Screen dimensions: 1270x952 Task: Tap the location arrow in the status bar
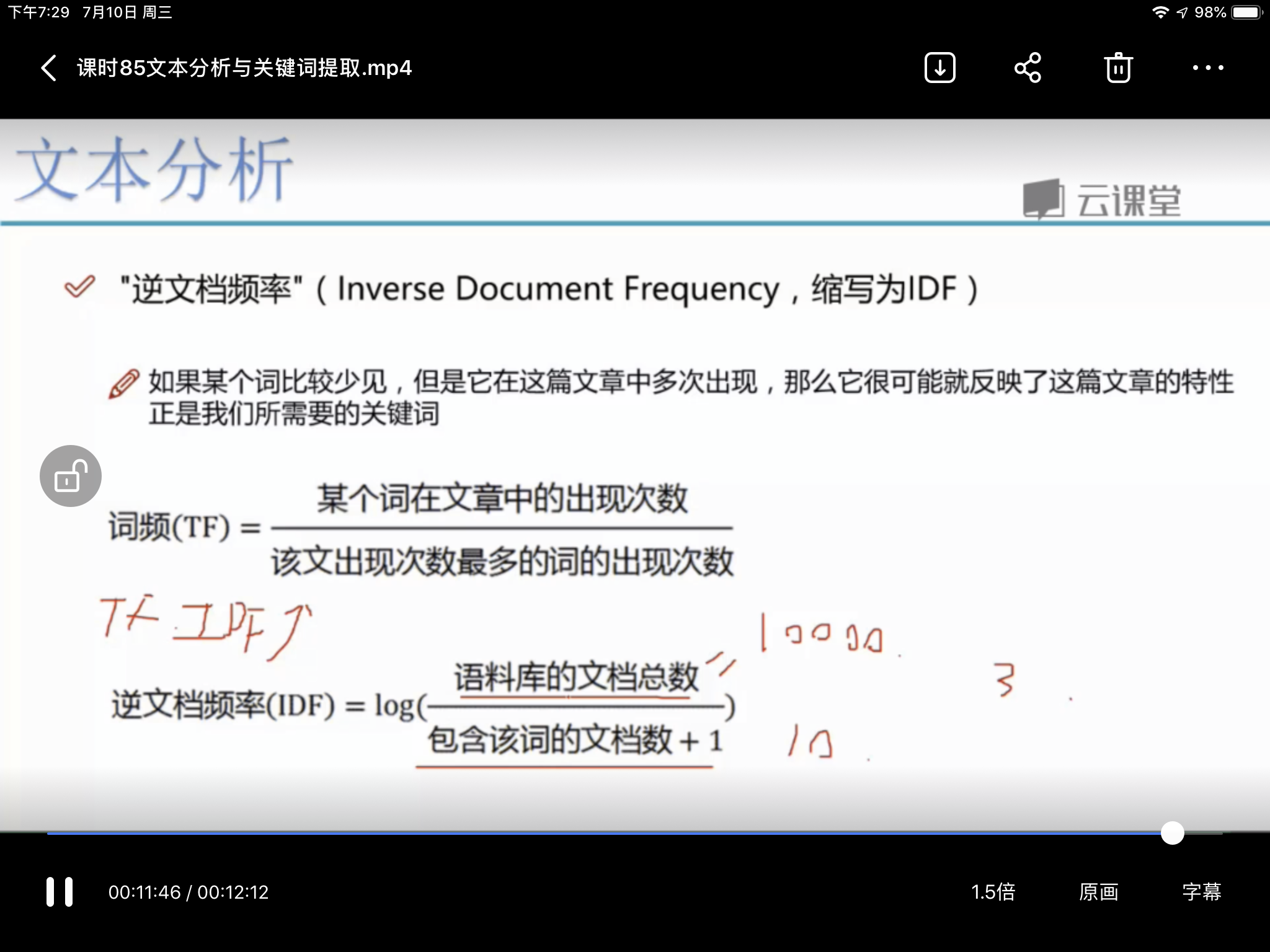tap(1182, 12)
